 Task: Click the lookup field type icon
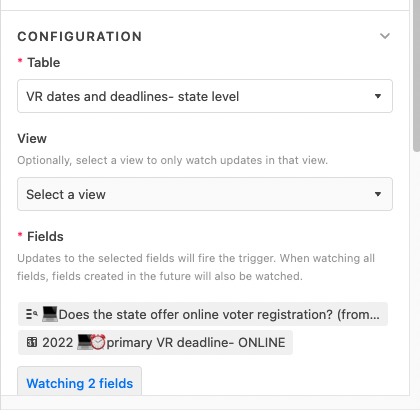(x=32, y=314)
